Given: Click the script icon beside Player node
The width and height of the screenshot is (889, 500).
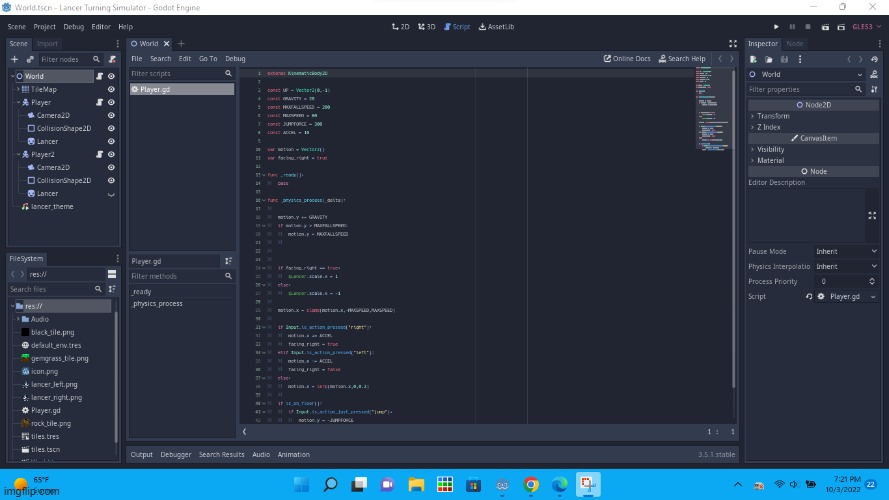Looking at the screenshot, I should point(99,102).
